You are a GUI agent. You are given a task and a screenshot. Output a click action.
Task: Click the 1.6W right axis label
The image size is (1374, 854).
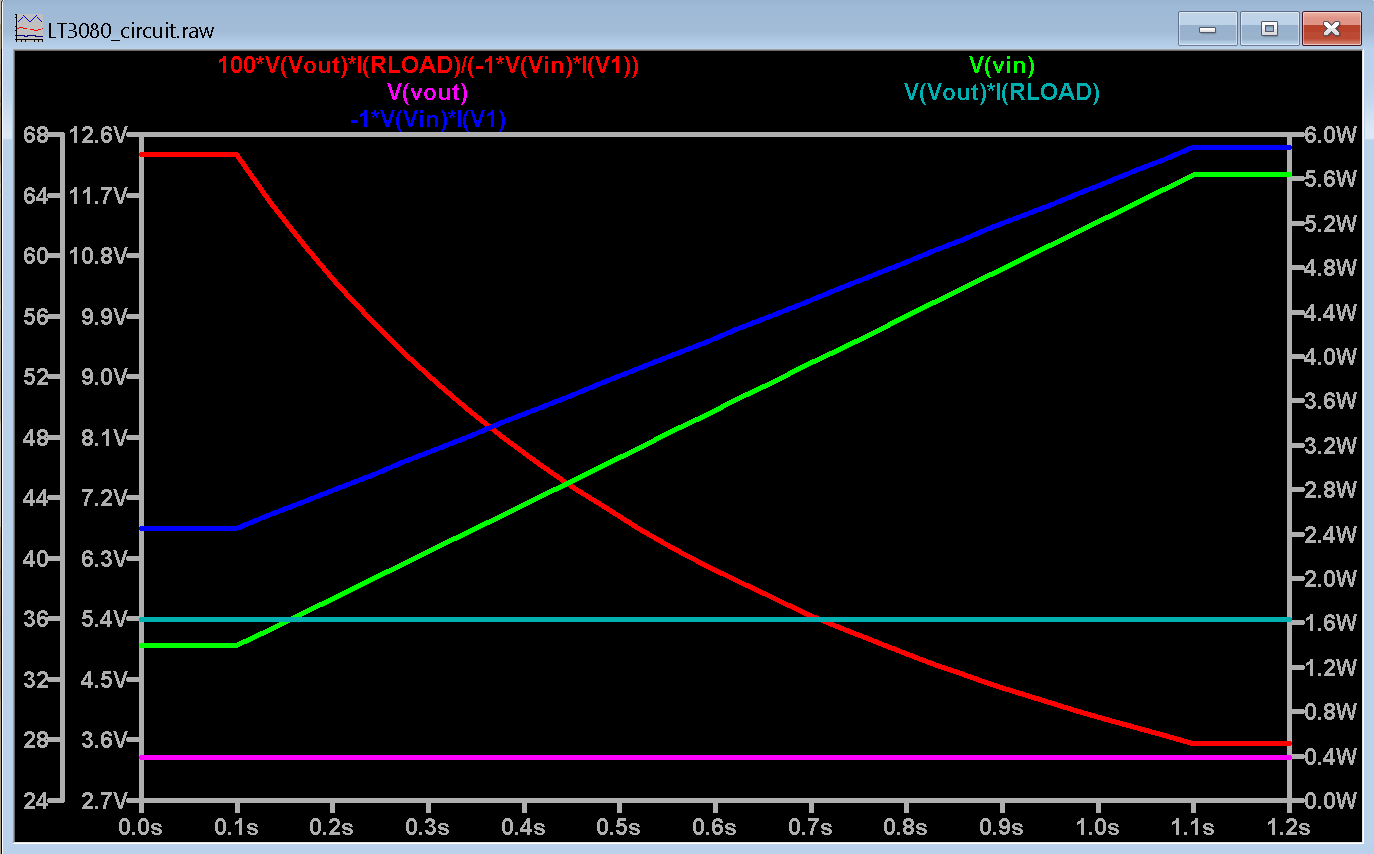point(1331,623)
